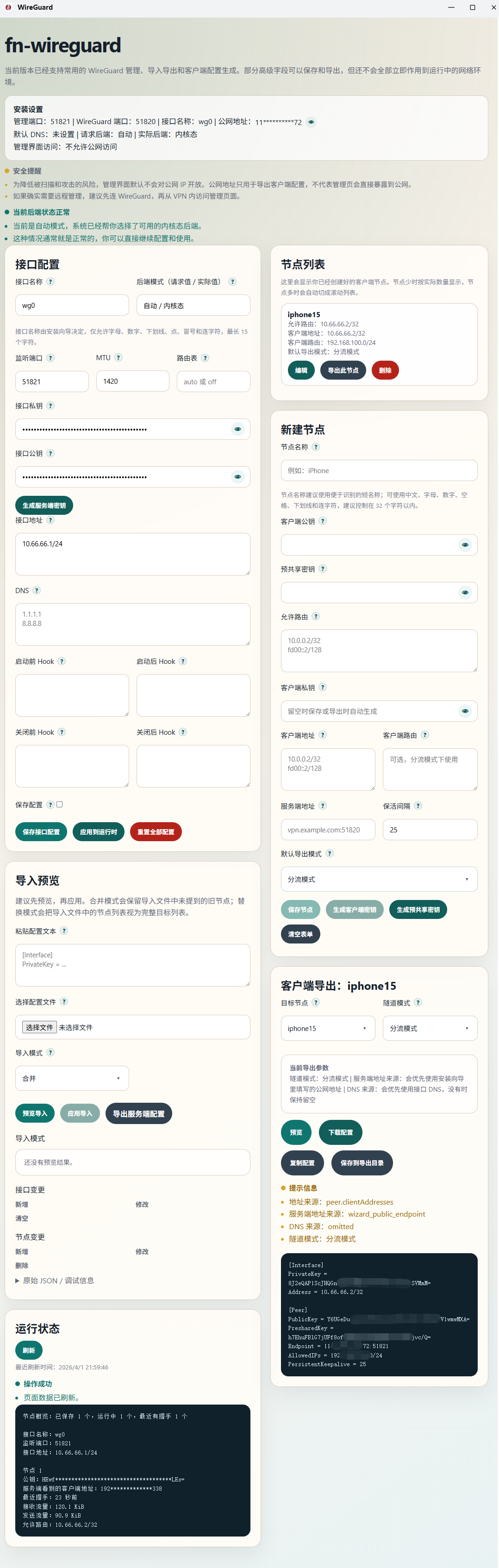
Task: Open help icon next to 选择配置文件
Action: 64,1001
